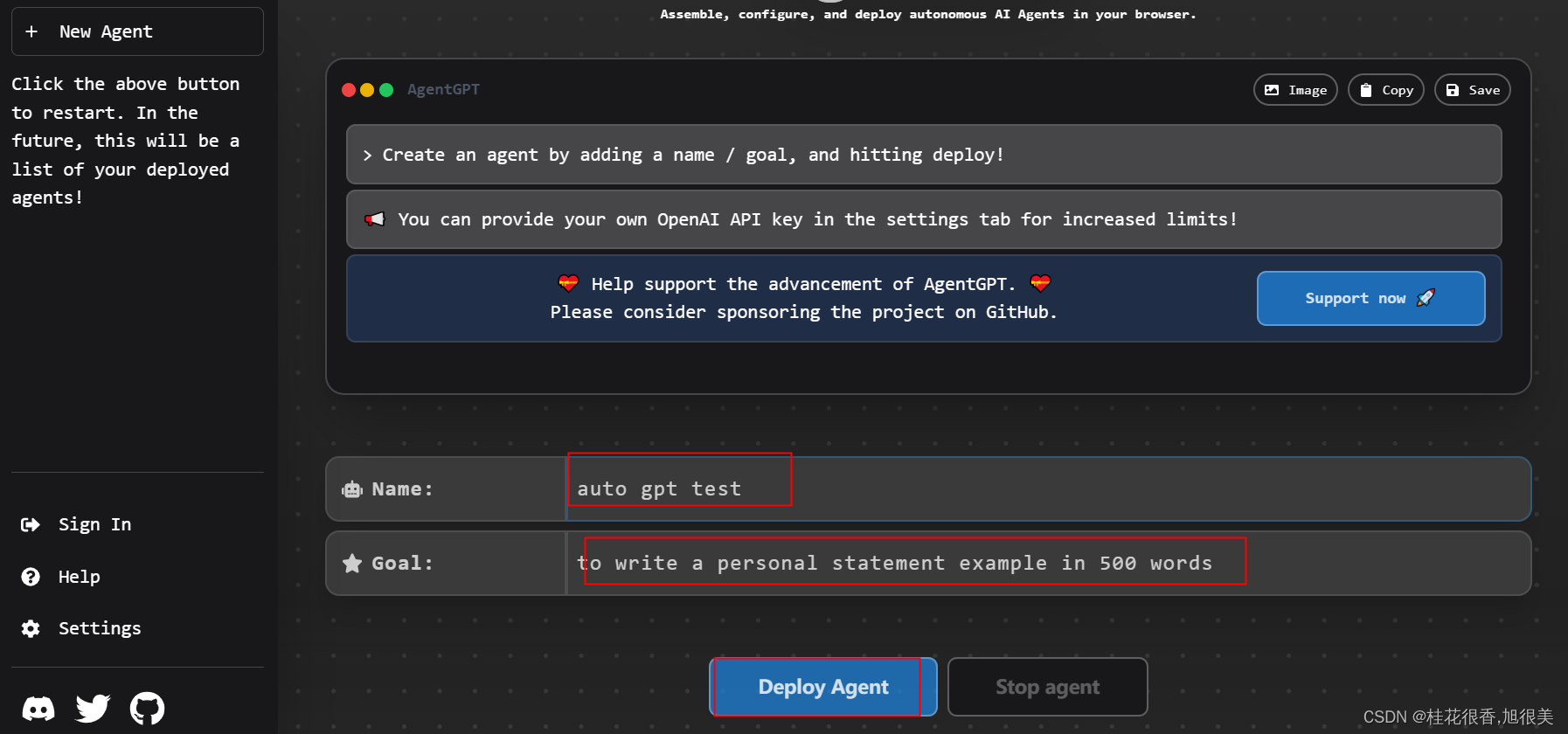
Task: Click the green window dot in AgentGPT header
Action: pyautogui.click(x=386, y=90)
